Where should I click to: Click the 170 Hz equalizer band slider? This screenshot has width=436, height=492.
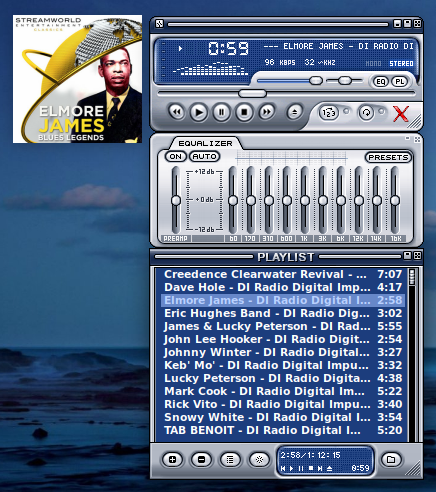click(x=251, y=200)
